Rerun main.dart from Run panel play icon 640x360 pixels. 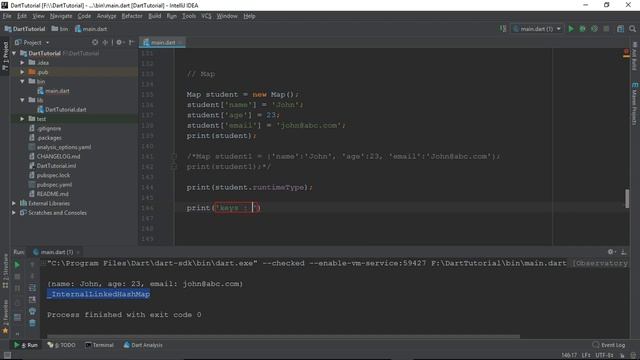[17, 265]
